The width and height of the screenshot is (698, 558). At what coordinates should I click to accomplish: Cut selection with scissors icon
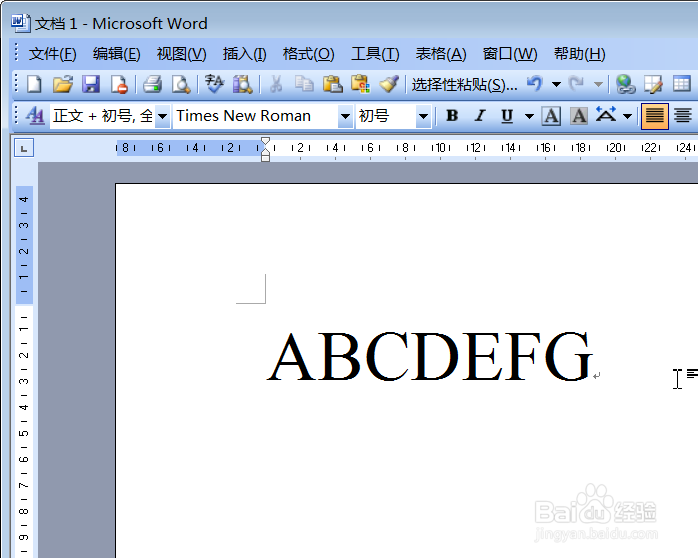pyautogui.click(x=276, y=84)
